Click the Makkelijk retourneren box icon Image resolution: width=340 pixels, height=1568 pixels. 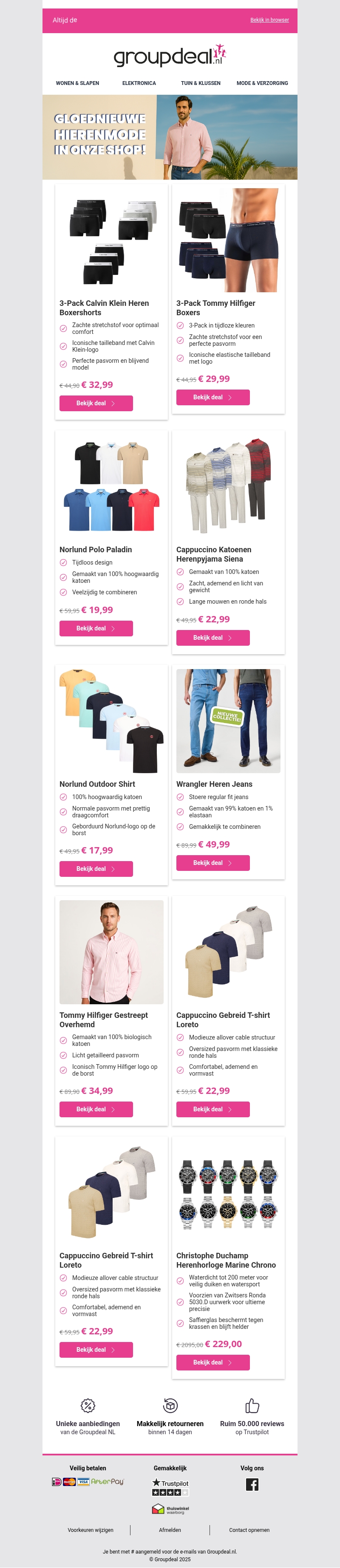(x=170, y=1405)
